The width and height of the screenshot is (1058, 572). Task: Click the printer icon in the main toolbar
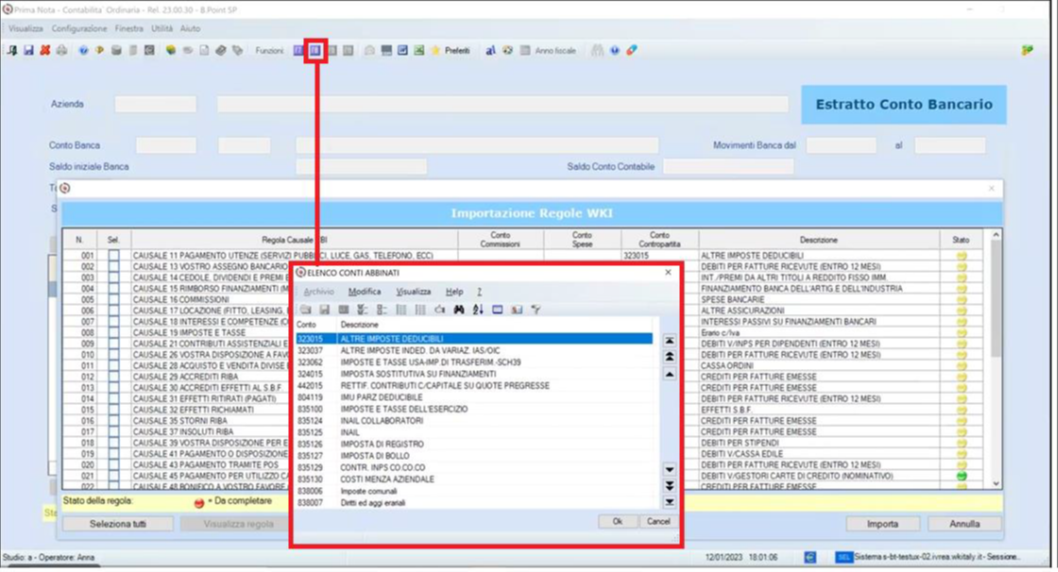point(61,51)
